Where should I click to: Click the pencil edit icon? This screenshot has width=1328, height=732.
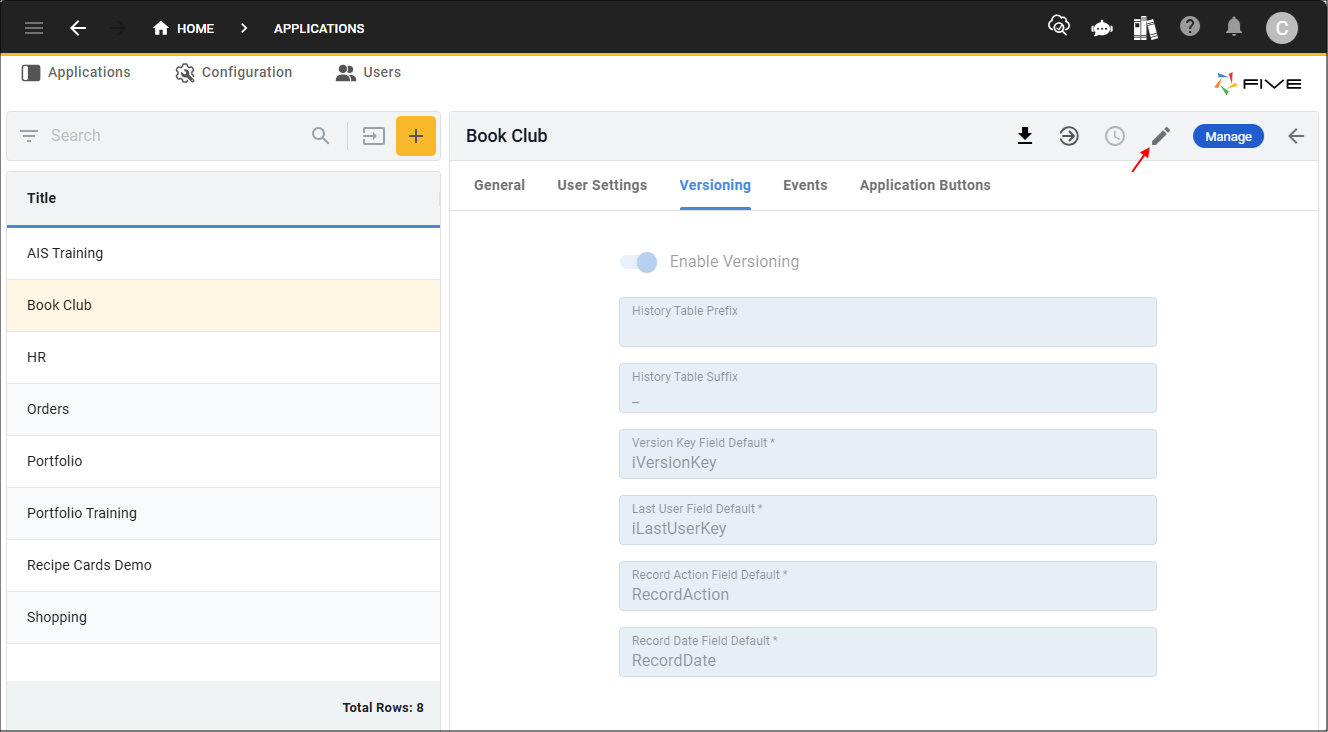(1160, 136)
